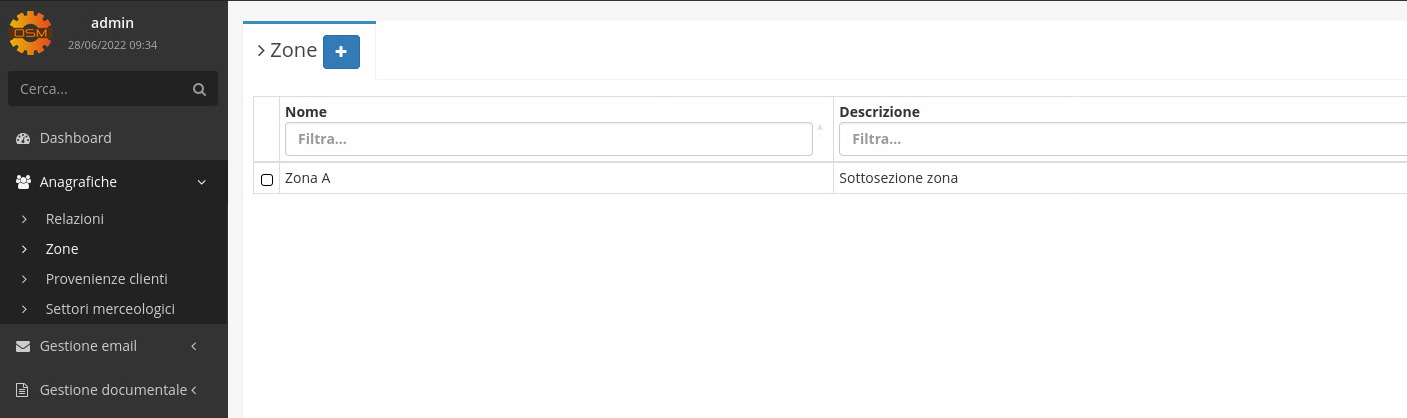Open the Zona A record row
This screenshot has height=418, width=1407.
pos(830,178)
